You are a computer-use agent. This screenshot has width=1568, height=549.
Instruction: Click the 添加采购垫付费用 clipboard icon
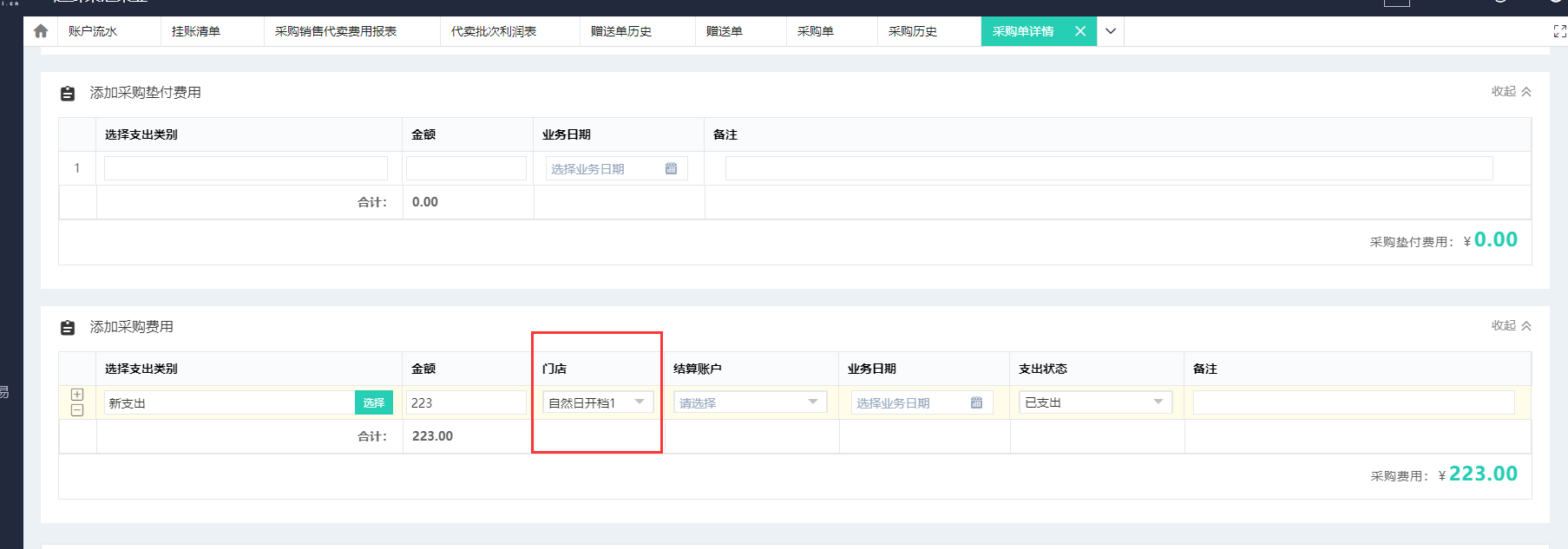68,93
